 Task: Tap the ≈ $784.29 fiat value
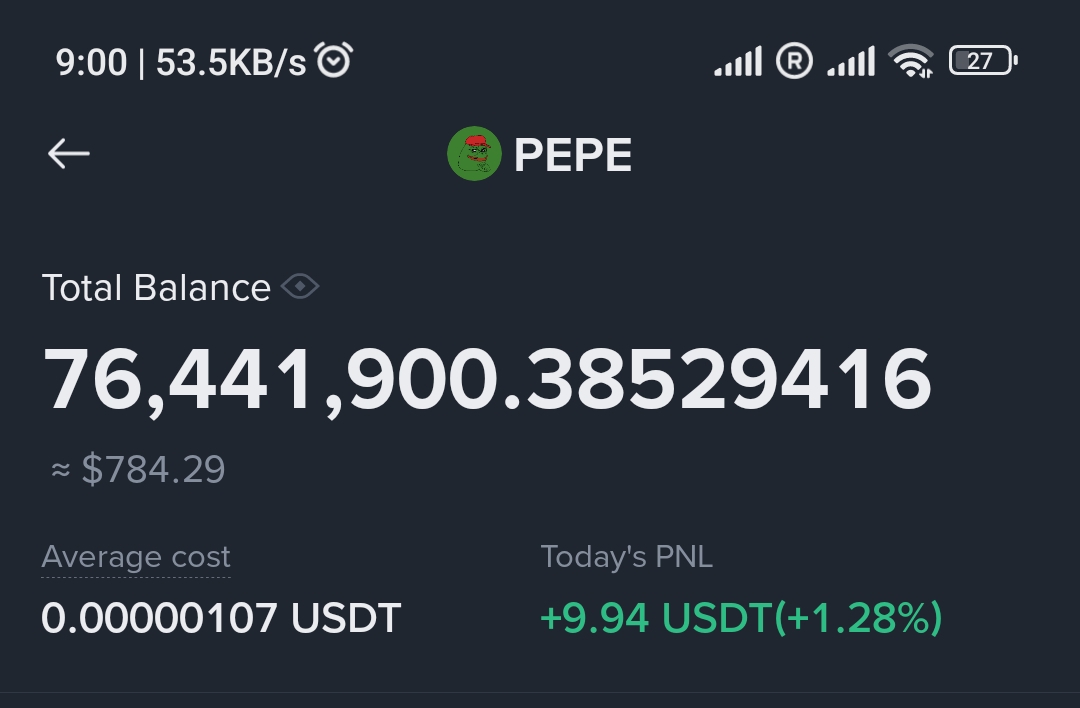pyautogui.click(x=138, y=470)
